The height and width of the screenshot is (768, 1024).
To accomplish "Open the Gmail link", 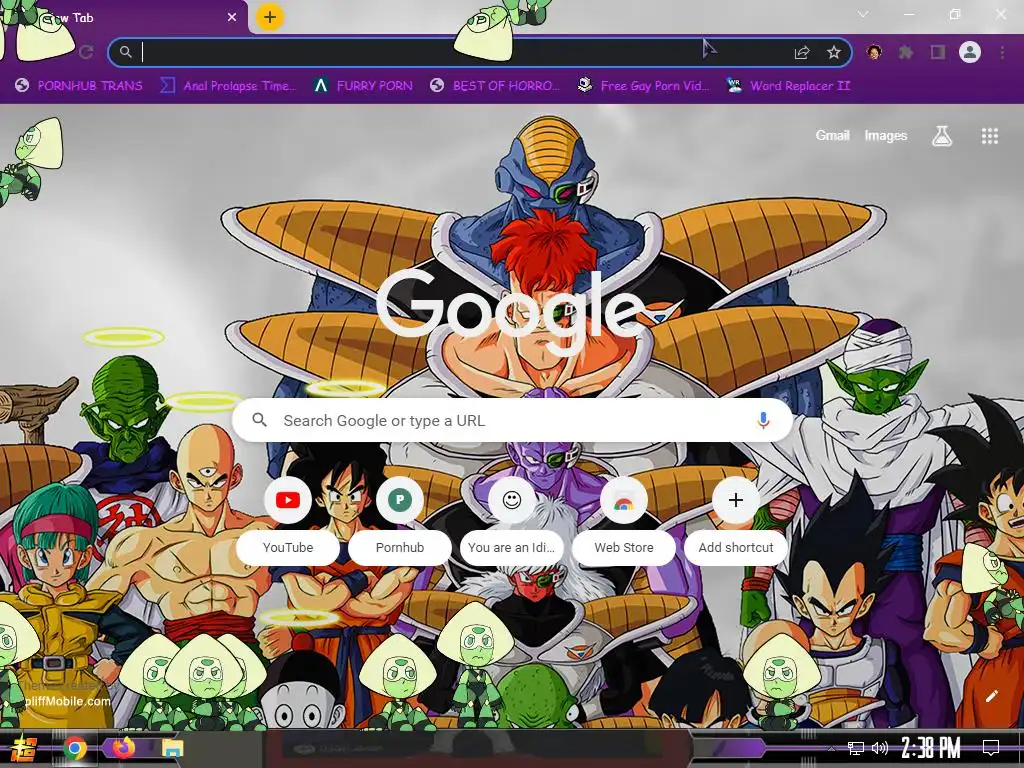I will coord(832,135).
